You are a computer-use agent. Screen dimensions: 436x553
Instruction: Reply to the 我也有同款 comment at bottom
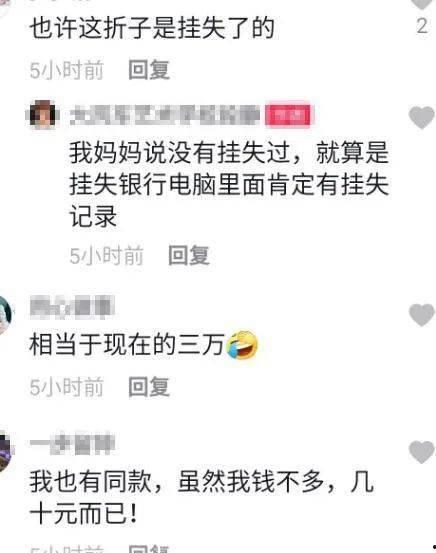pos(149,548)
